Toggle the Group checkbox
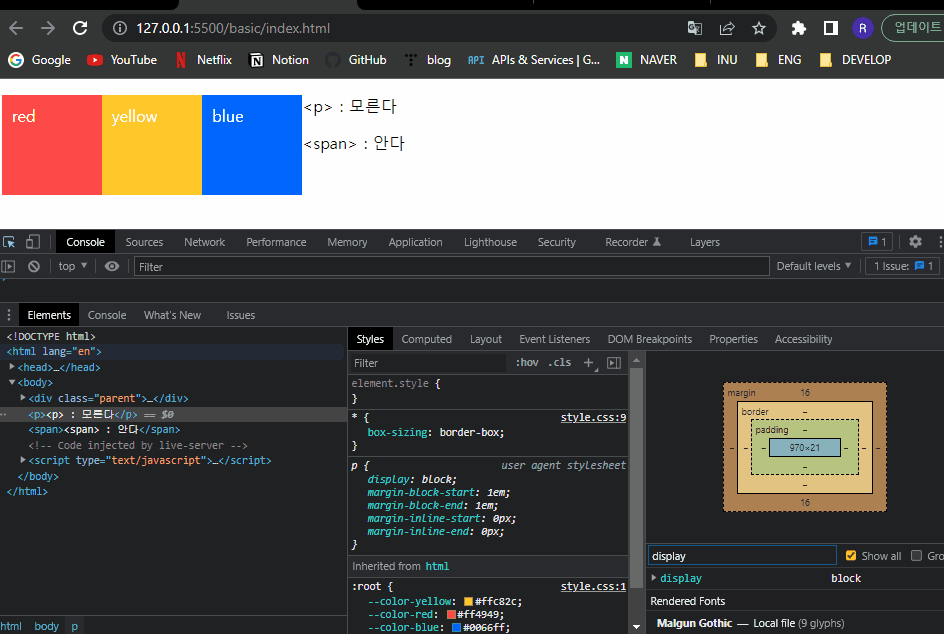 916,556
